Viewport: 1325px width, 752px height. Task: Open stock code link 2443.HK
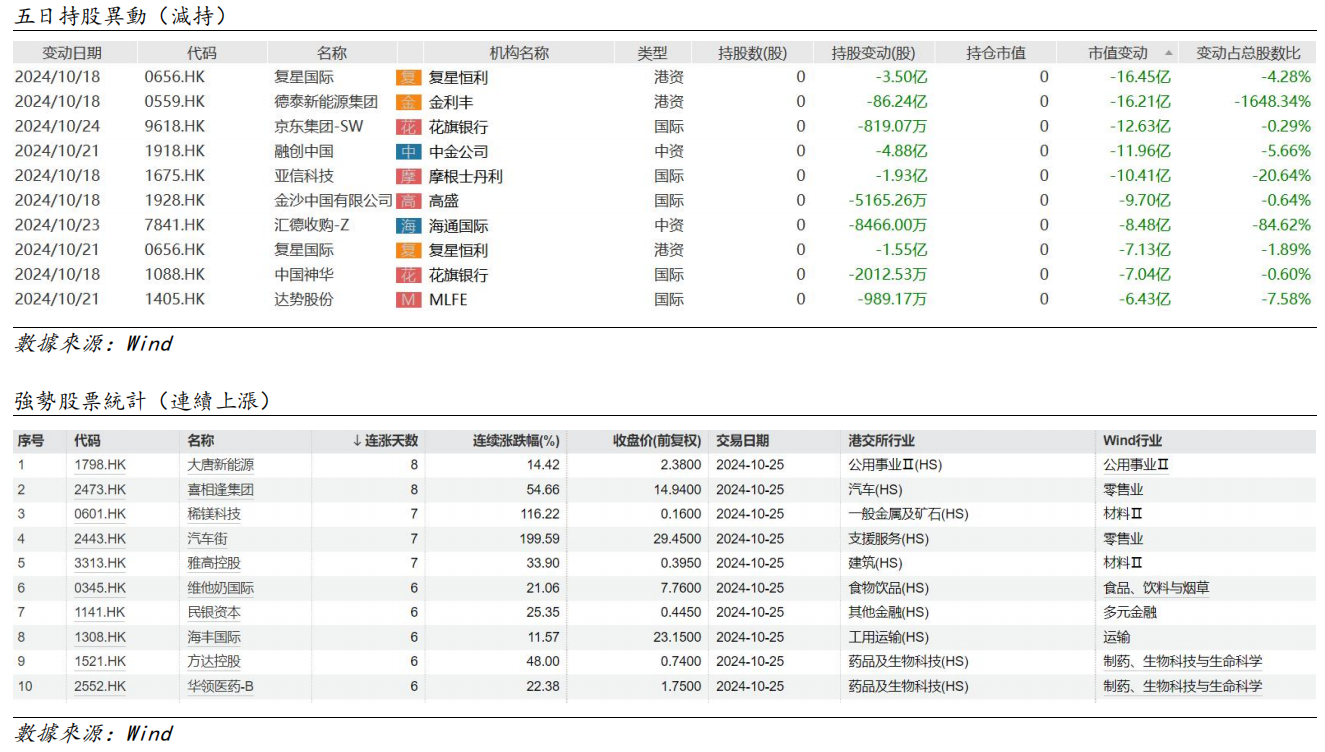click(x=100, y=539)
